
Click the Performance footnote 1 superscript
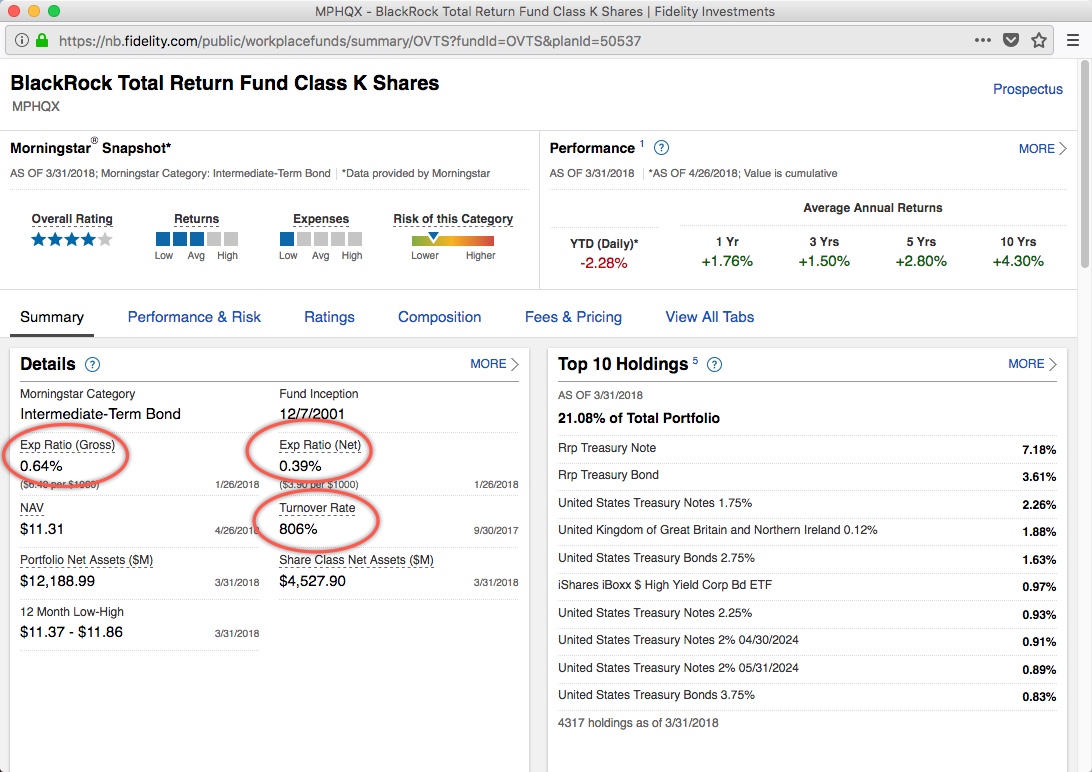pyautogui.click(x=641, y=143)
